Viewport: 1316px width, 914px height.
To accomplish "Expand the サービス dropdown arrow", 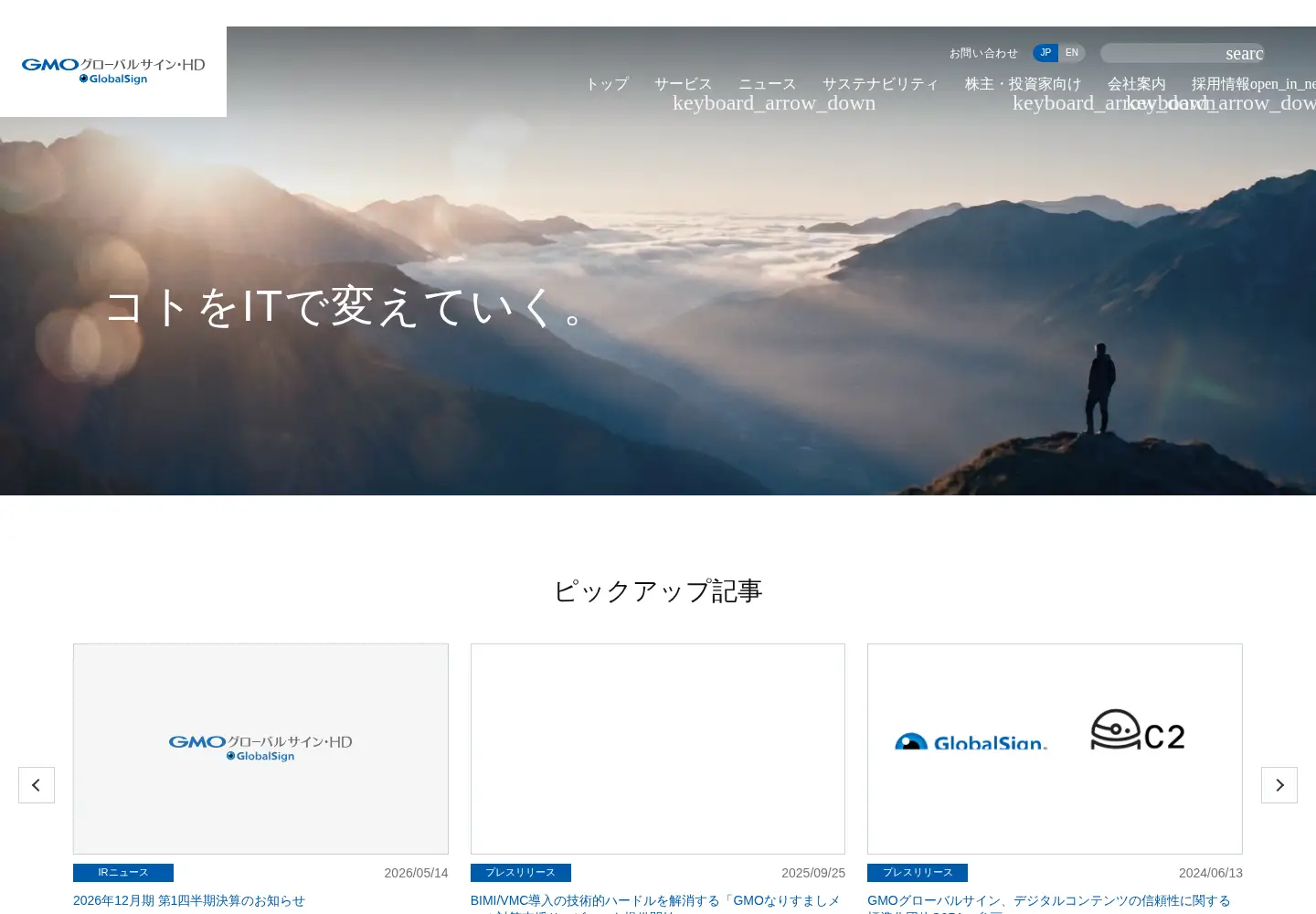I will 774,102.
